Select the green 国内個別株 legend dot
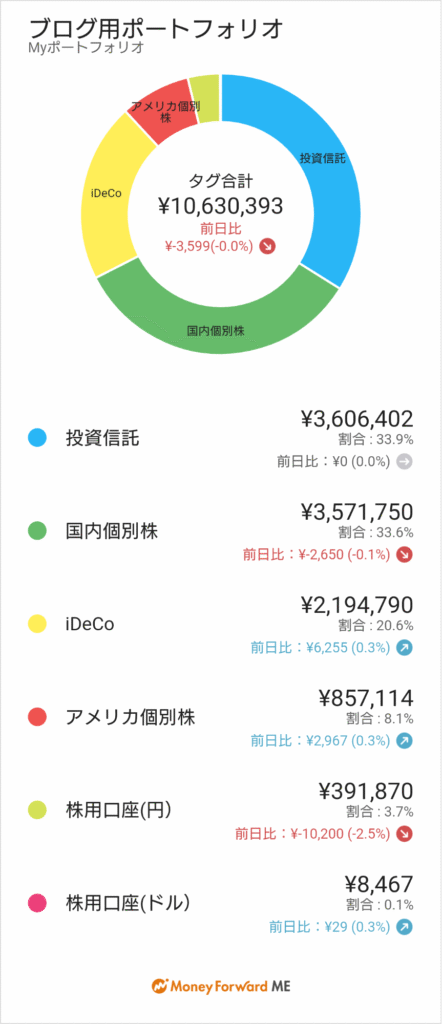Screen dimensions: 442x1024 pos(37,531)
